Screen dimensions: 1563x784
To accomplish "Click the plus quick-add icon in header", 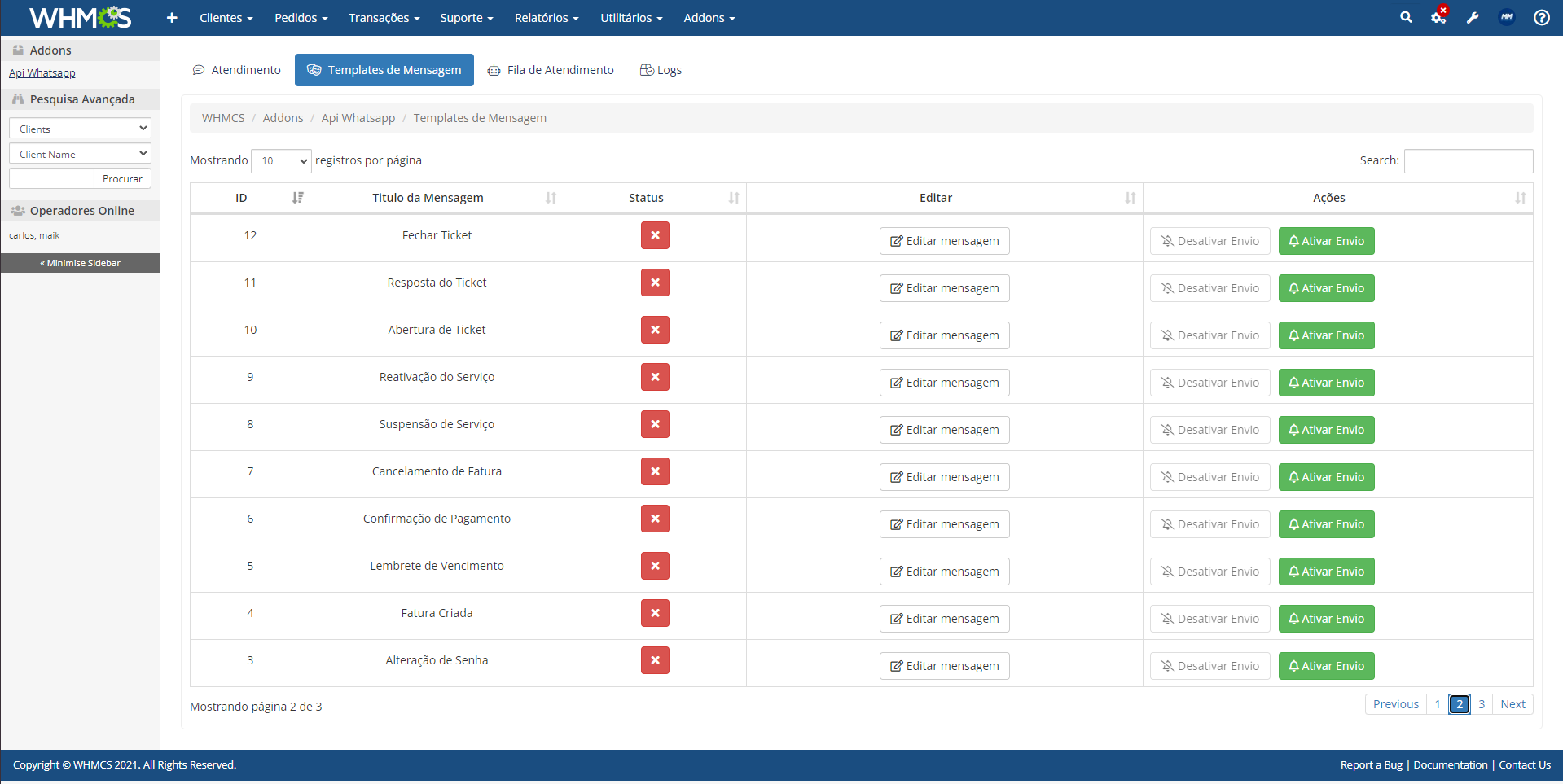I will point(172,17).
